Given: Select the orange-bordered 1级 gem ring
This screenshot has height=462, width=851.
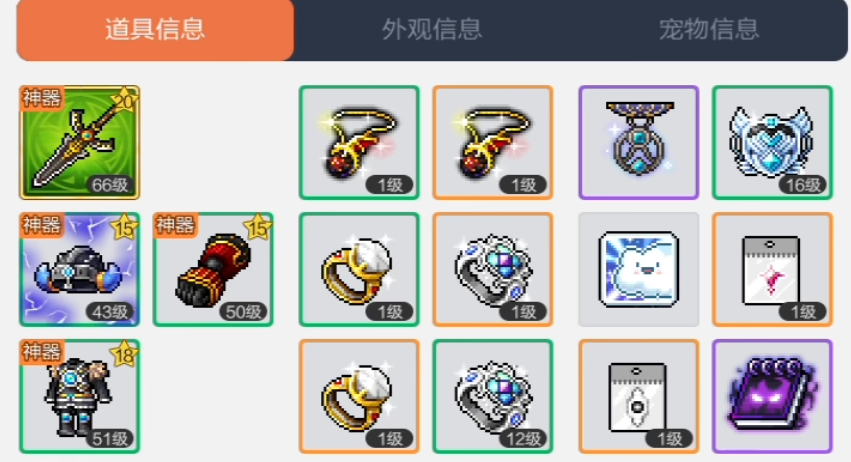Looking at the screenshot, I should tap(493, 269).
